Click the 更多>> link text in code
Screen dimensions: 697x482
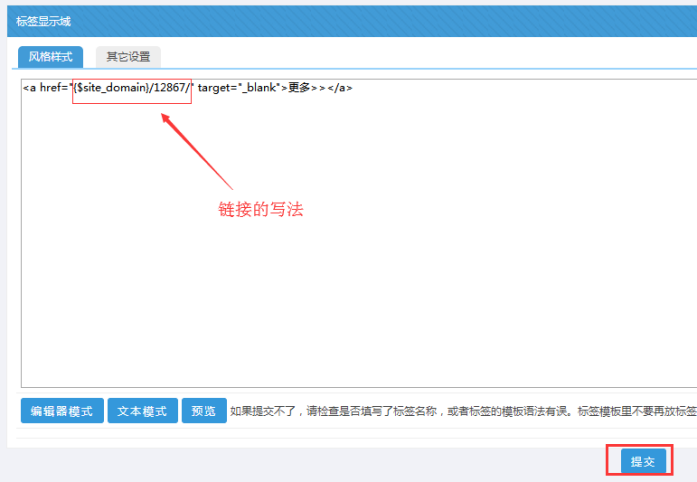click(x=307, y=88)
